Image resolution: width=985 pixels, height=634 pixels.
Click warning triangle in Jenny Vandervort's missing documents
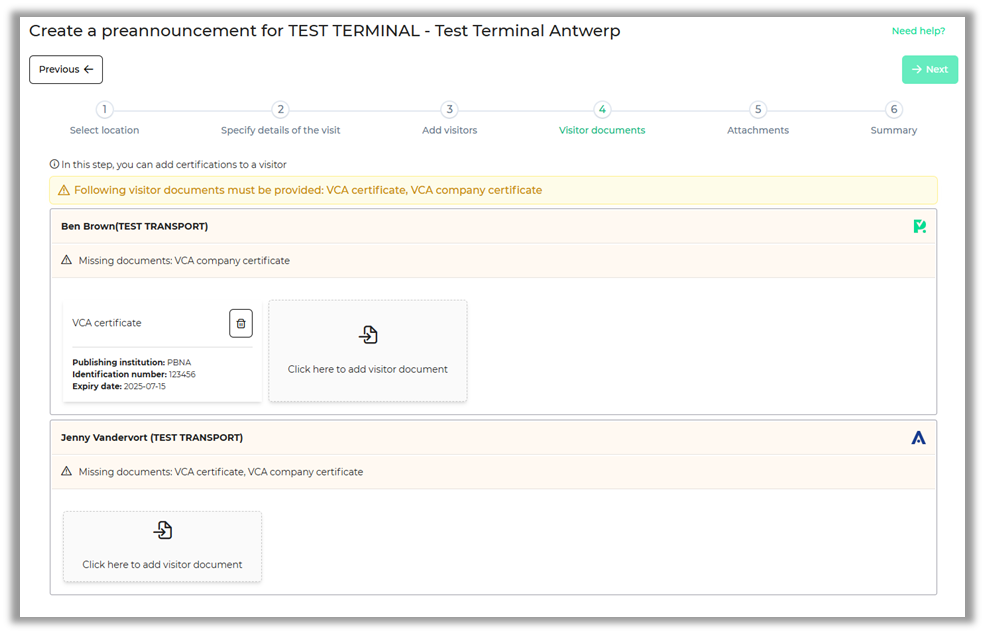coord(67,471)
